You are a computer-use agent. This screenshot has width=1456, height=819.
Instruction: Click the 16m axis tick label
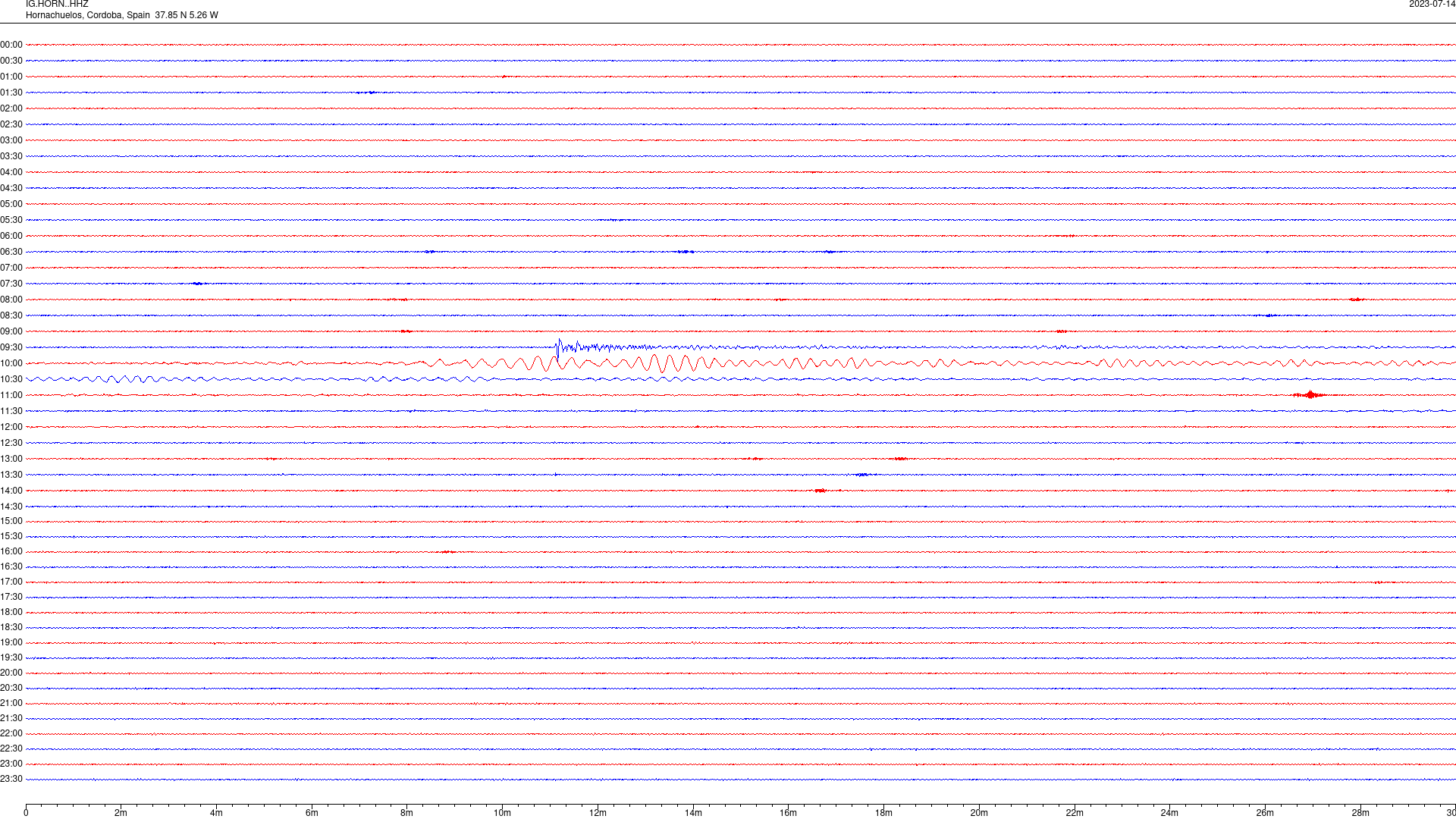click(788, 813)
